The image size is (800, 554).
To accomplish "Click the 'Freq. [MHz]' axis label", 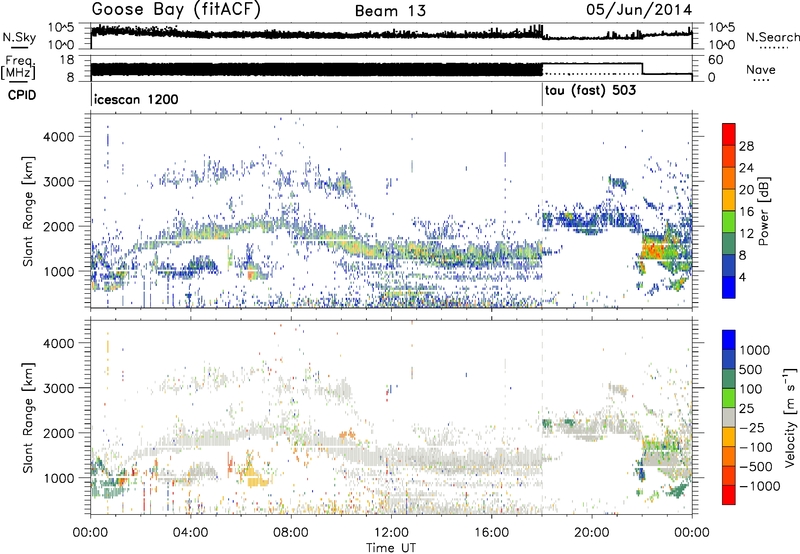I will (18, 68).
